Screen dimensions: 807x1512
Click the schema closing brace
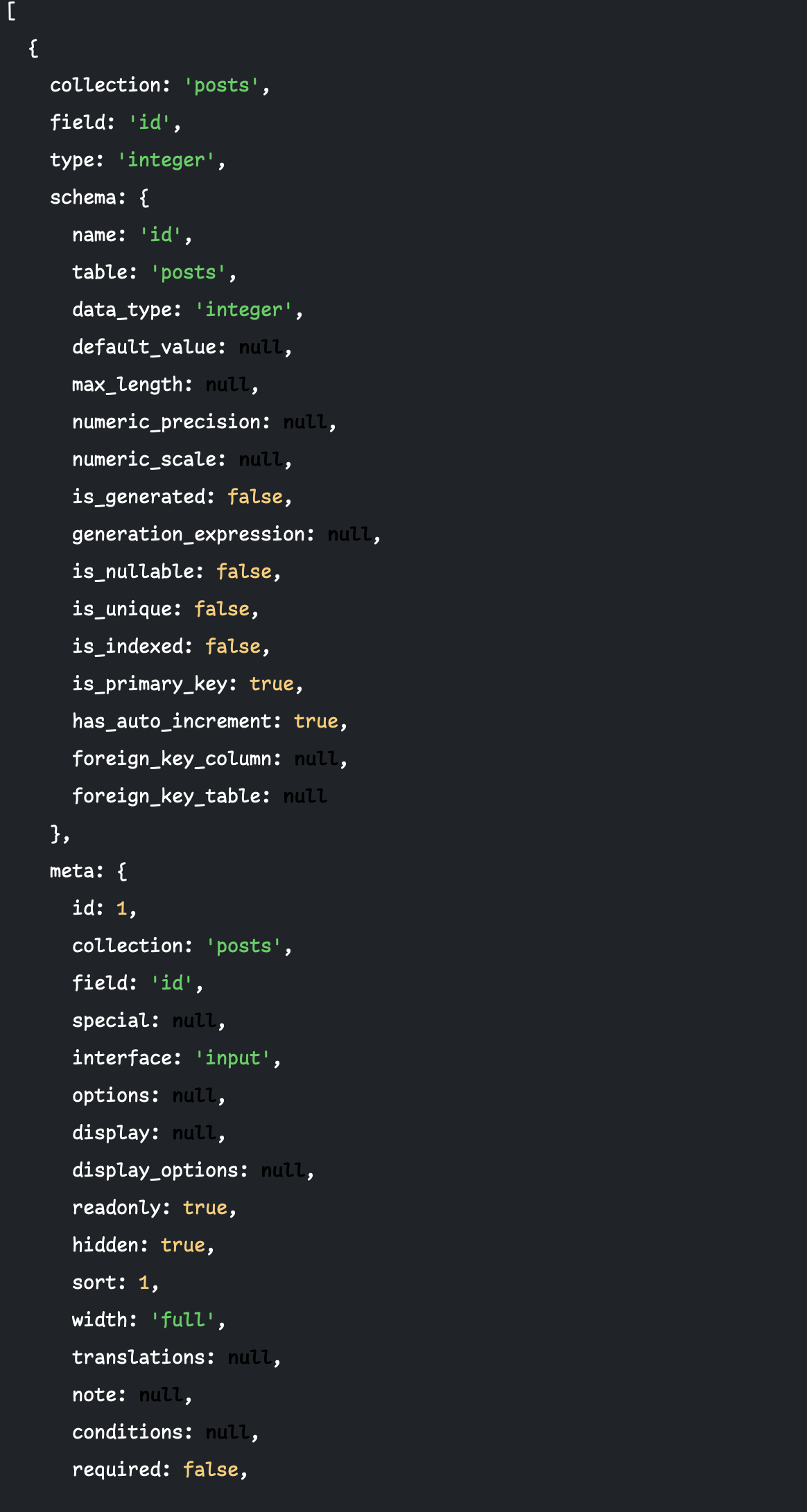point(55,834)
